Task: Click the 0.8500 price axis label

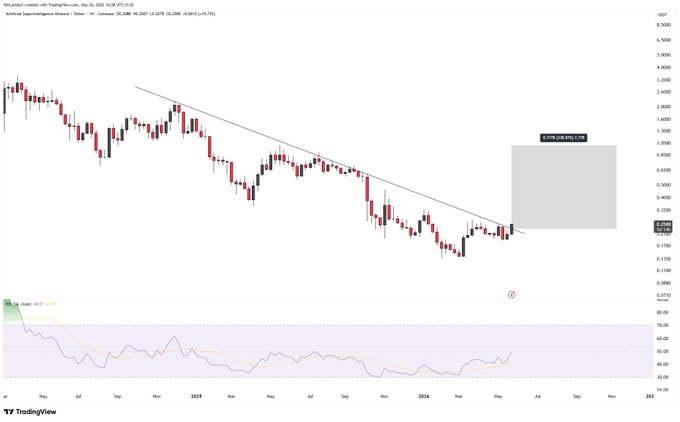Action: tap(664, 155)
